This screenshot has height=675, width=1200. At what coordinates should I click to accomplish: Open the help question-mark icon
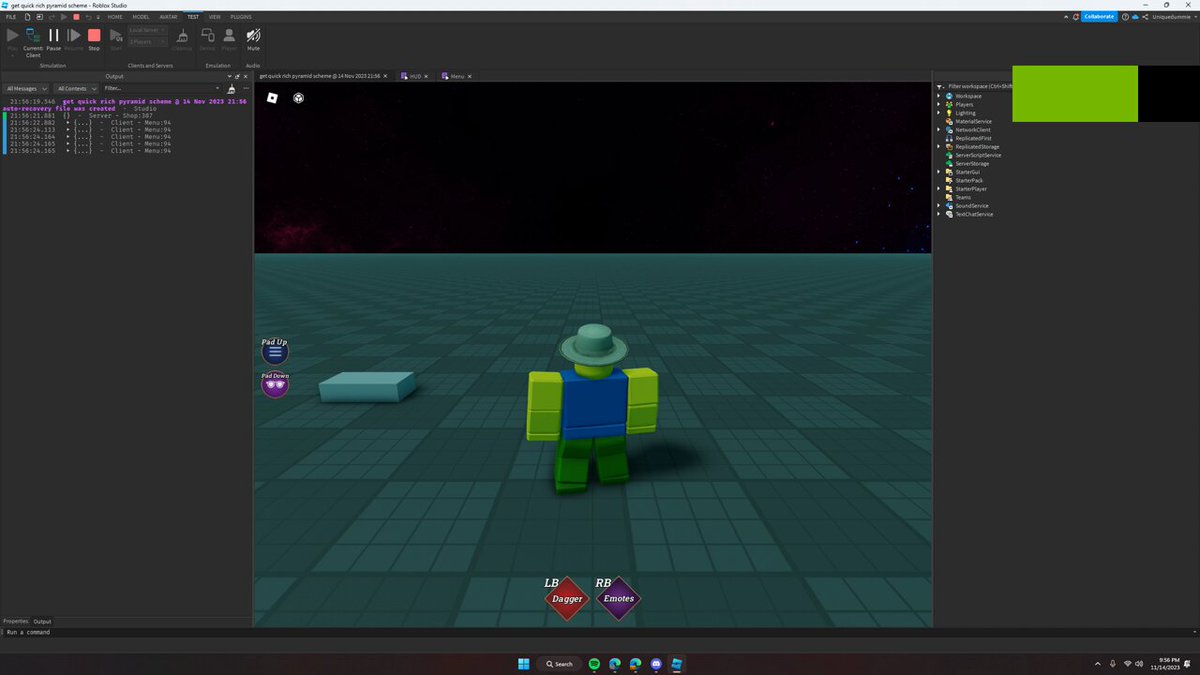(x=1125, y=17)
